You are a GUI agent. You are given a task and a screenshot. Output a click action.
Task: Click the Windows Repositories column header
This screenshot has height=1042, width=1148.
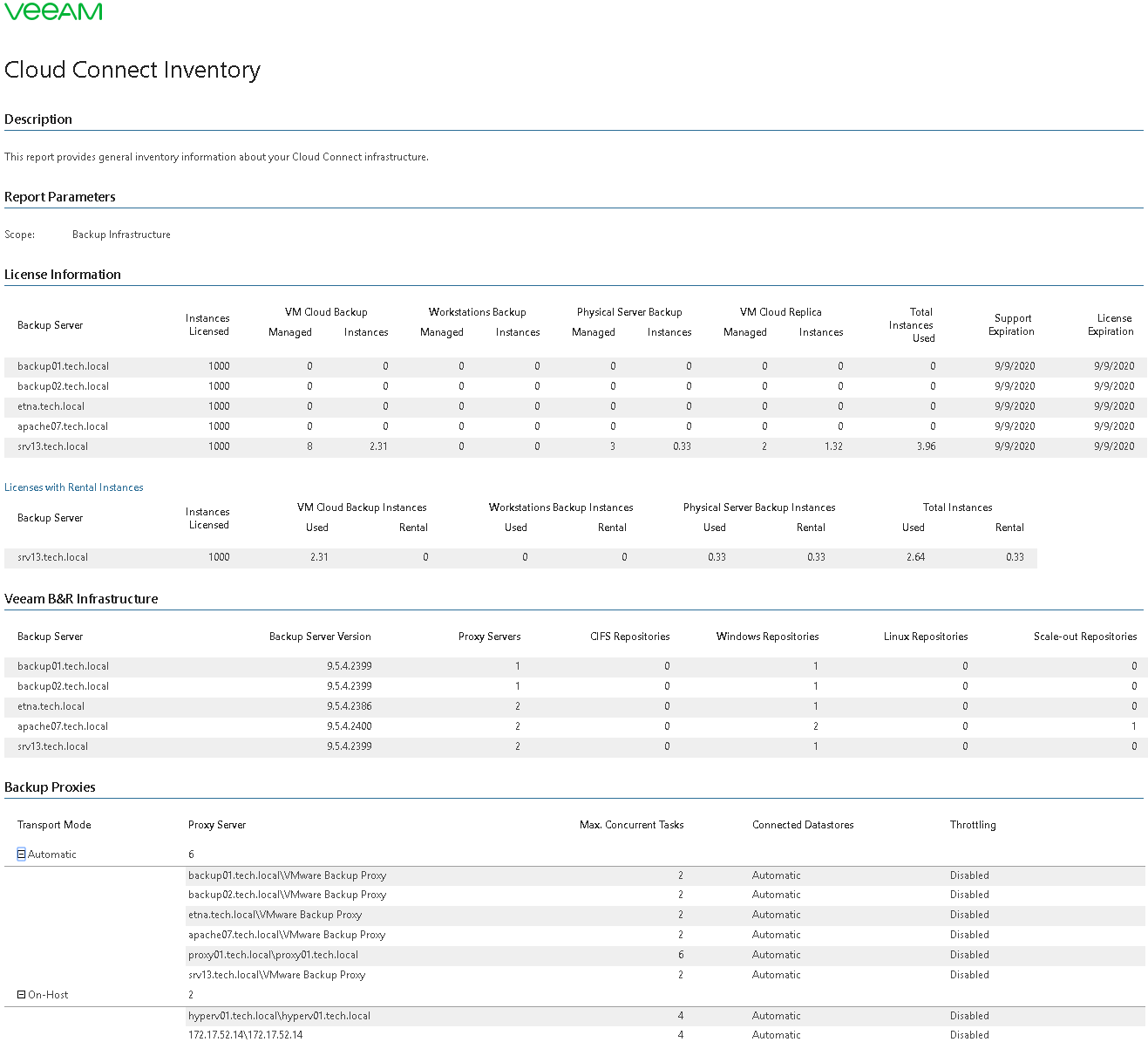768,637
